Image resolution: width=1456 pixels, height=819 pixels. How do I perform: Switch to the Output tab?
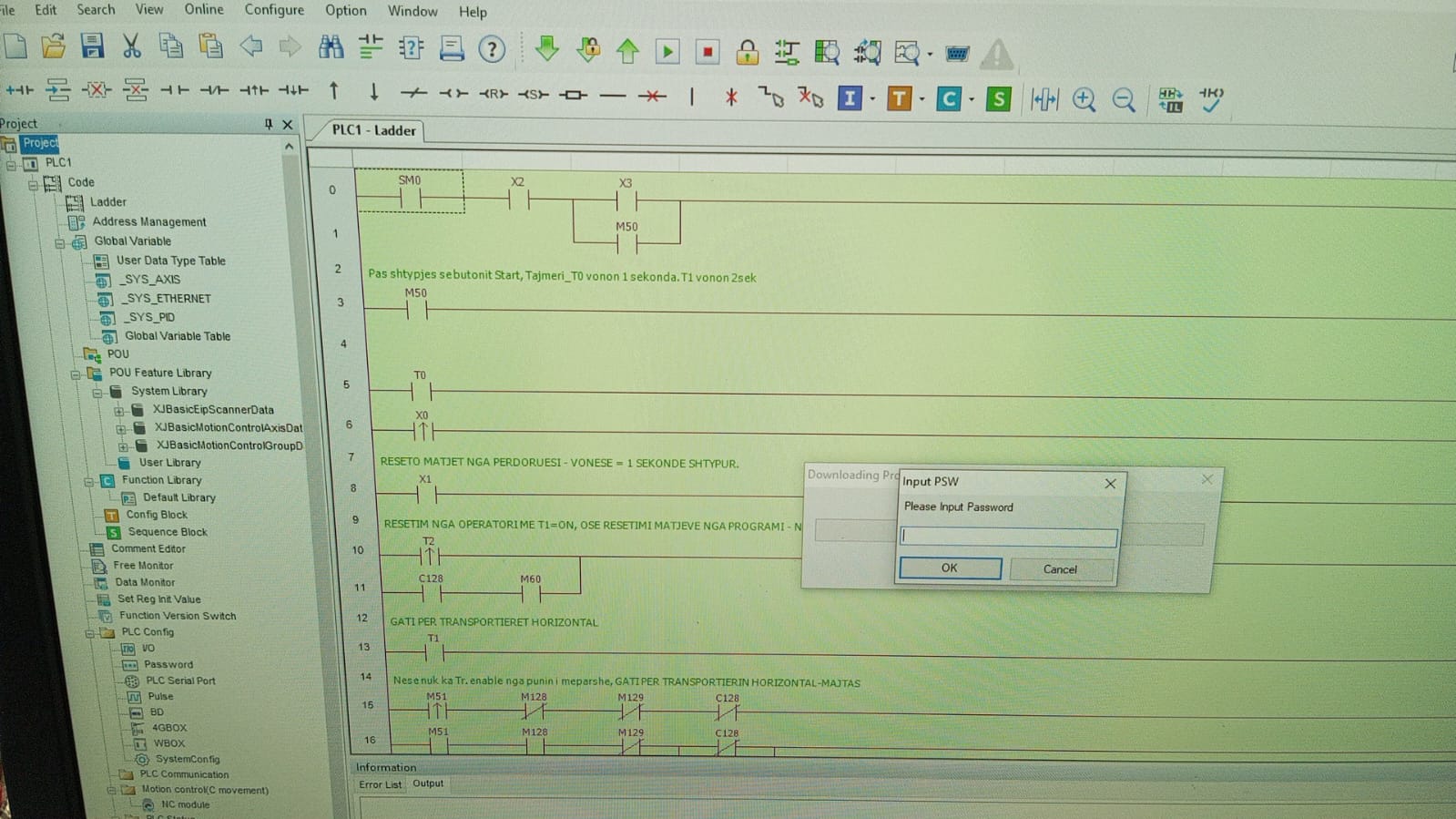427,783
